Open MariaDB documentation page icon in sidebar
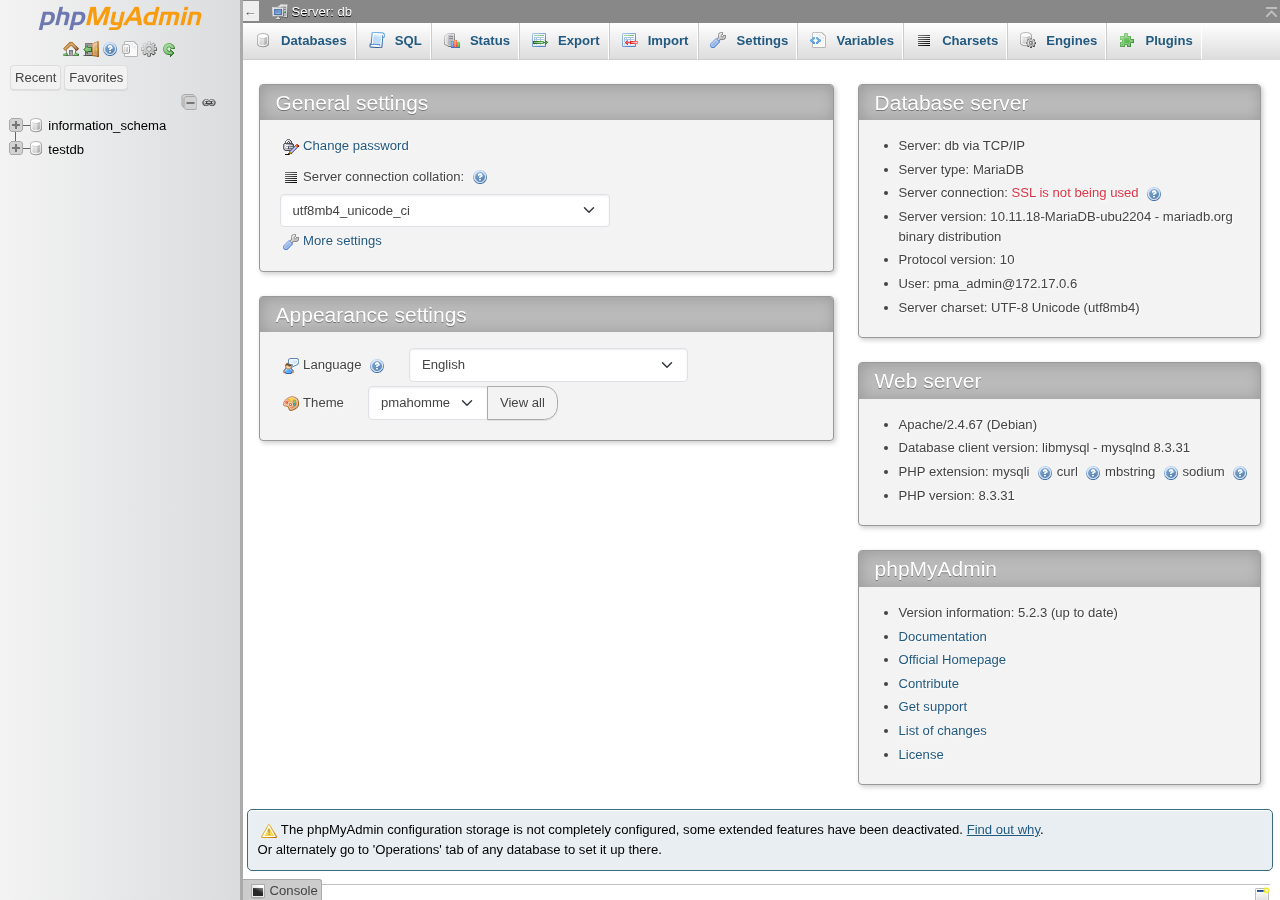This screenshot has height=900, width=1280. tap(130, 49)
